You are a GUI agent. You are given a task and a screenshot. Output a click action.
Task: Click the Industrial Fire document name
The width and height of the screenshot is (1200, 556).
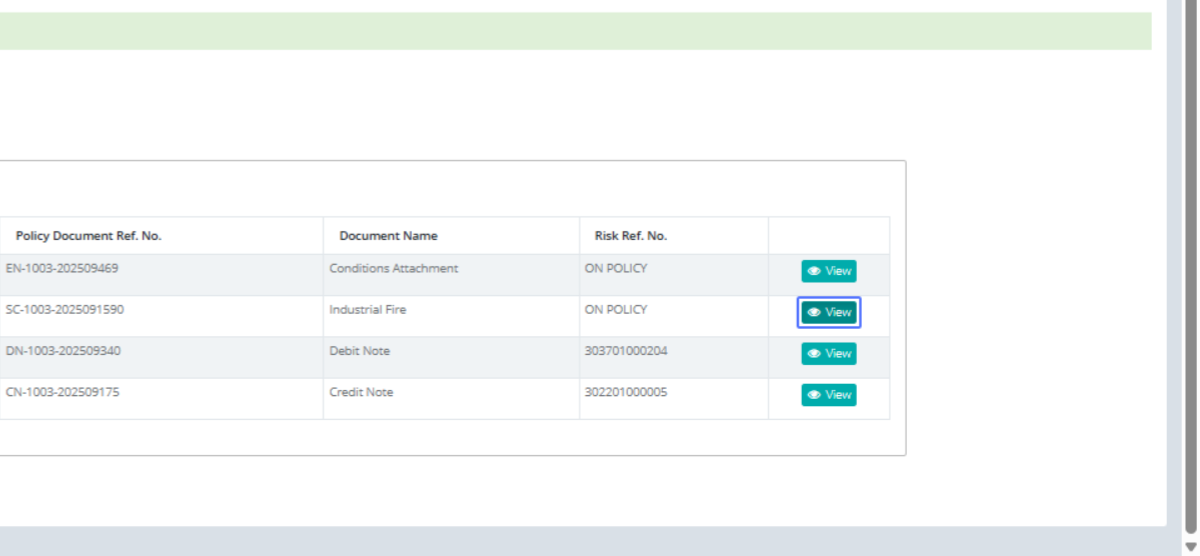click(367, 310)
